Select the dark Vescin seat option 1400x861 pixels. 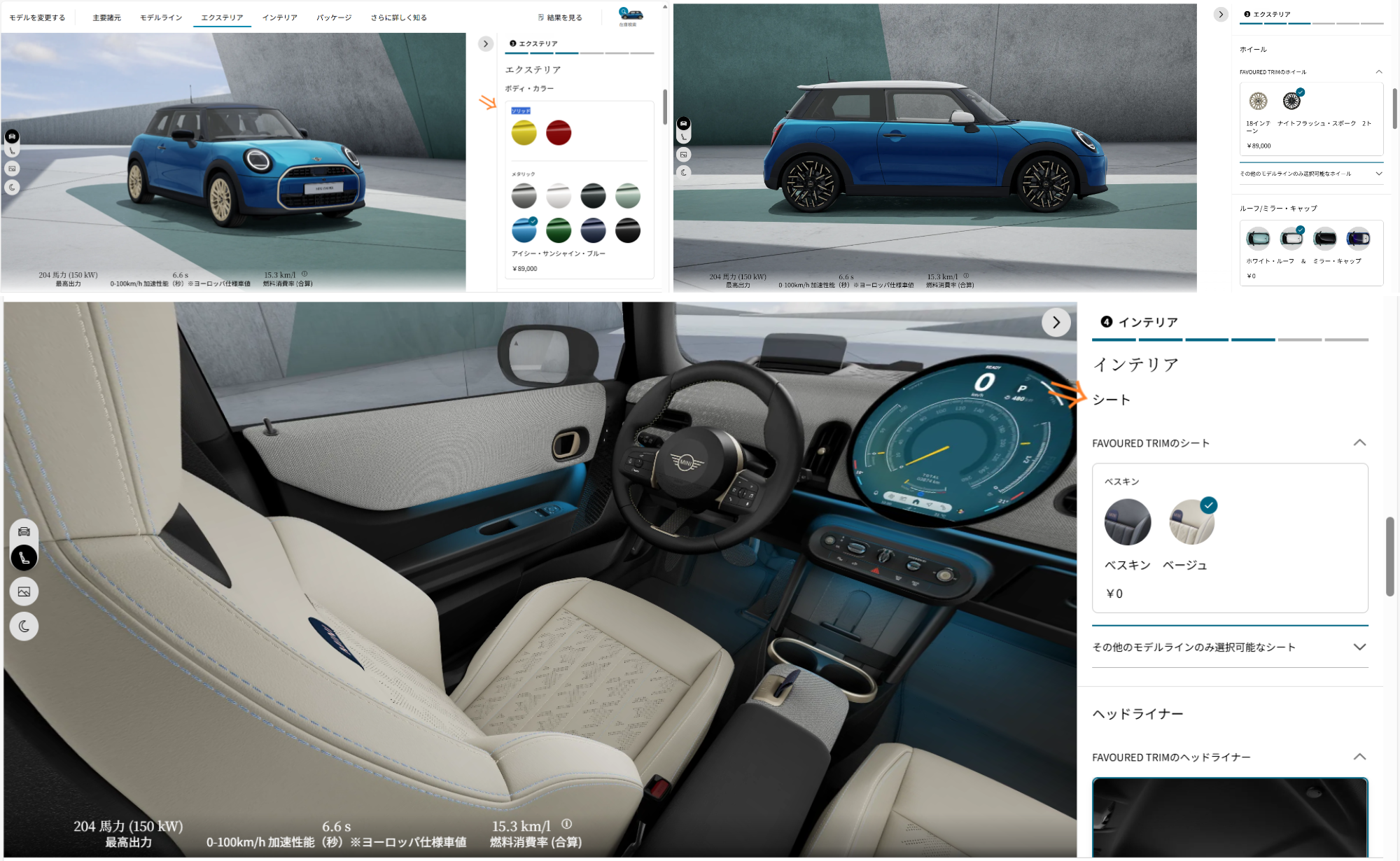coord(1127,522)
